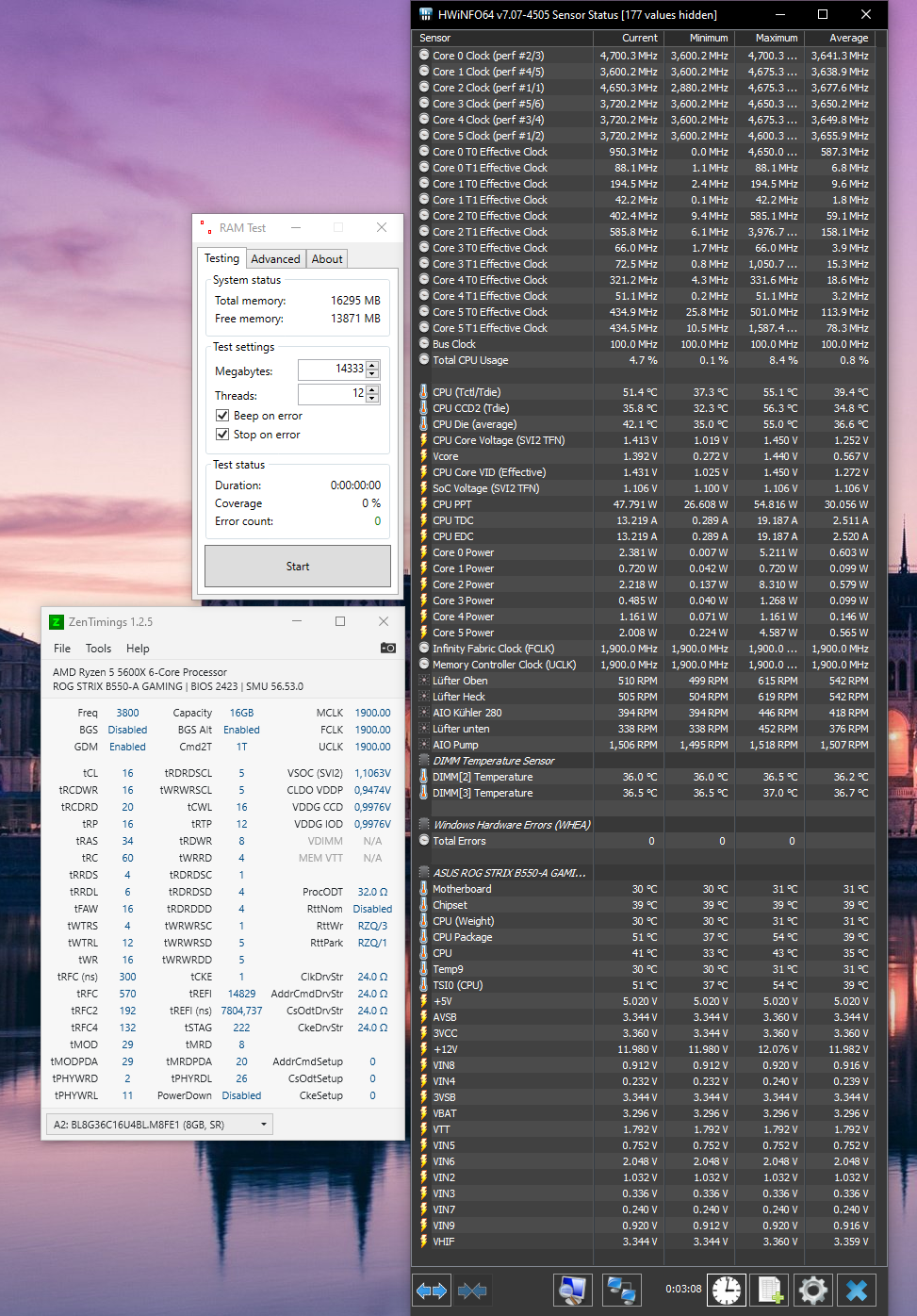Click the GDM Enabled value in ZenTimings
Image resolution: width=917 pixels, height=1316 pixels.
click(x=127, y=747)
